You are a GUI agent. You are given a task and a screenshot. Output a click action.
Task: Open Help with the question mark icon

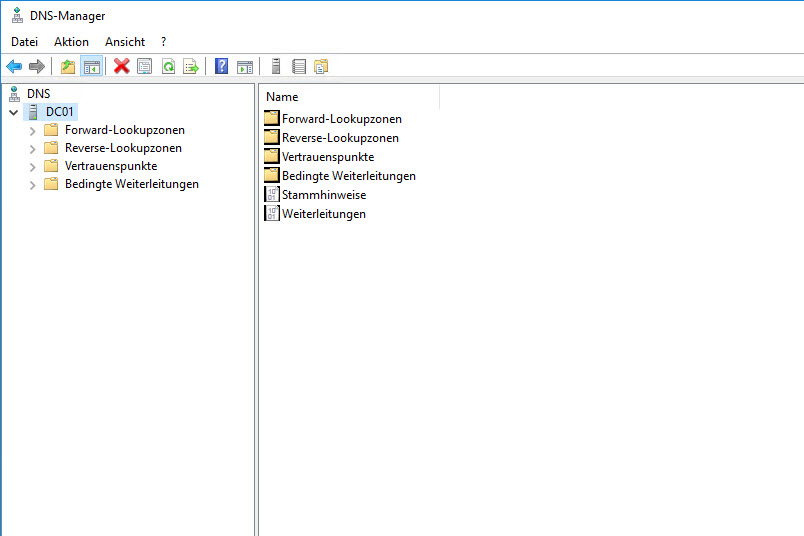(222, 66)
